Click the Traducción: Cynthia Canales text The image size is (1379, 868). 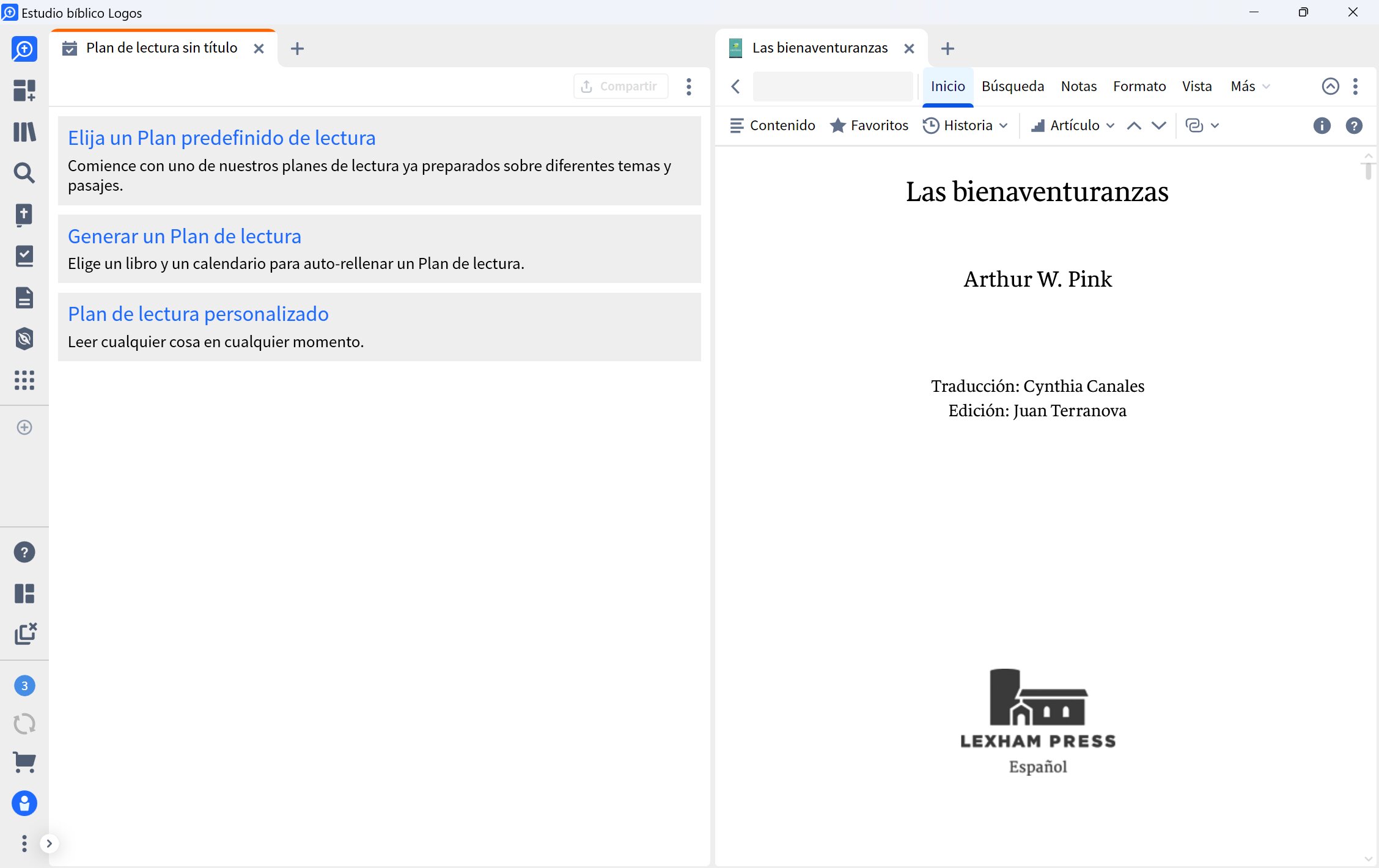click(1038, 386)
